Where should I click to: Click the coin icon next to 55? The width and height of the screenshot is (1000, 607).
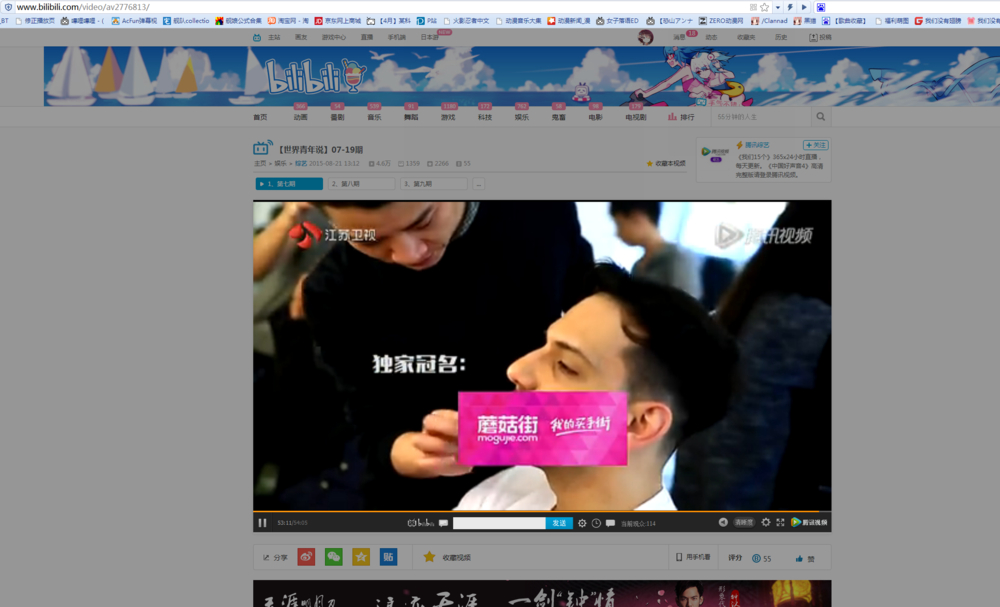pos(756,559)
